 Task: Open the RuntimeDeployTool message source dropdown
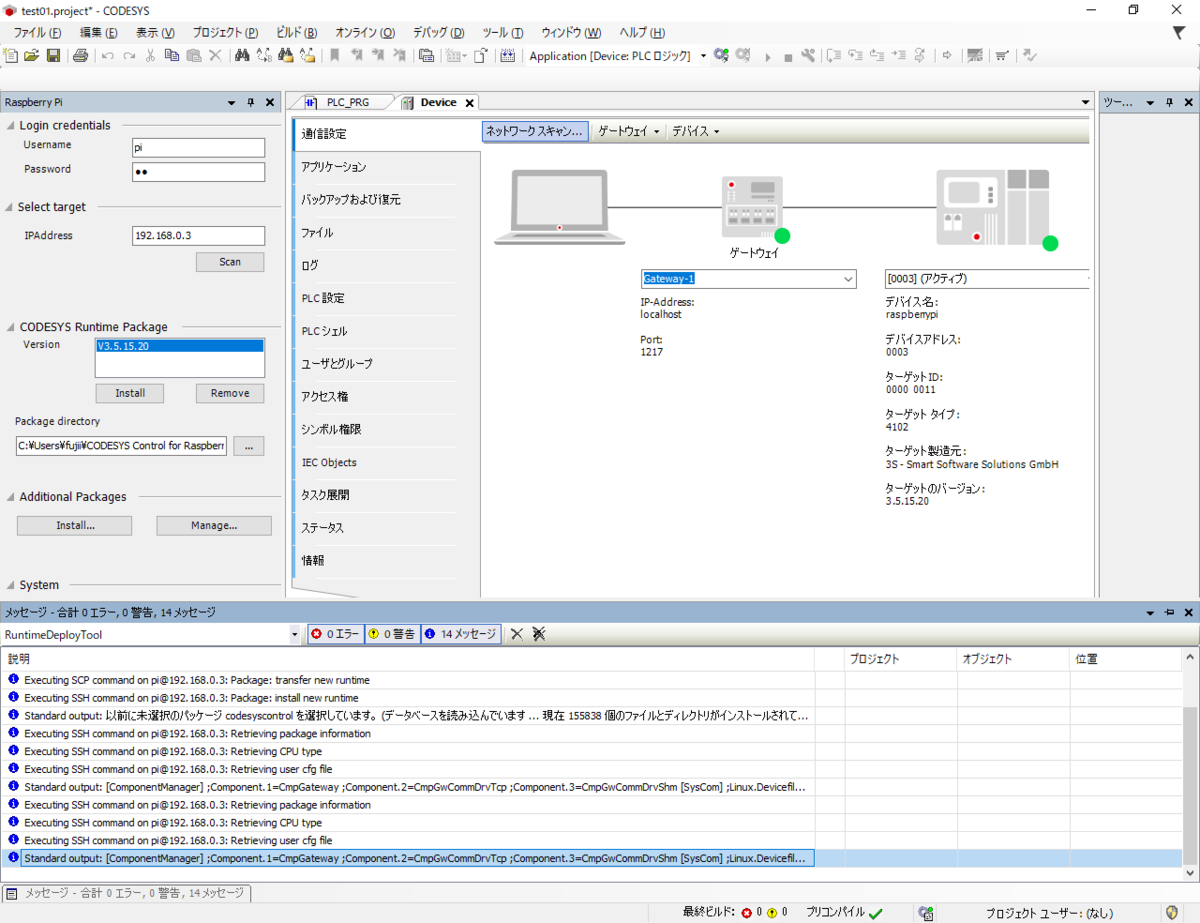(294, 635)
